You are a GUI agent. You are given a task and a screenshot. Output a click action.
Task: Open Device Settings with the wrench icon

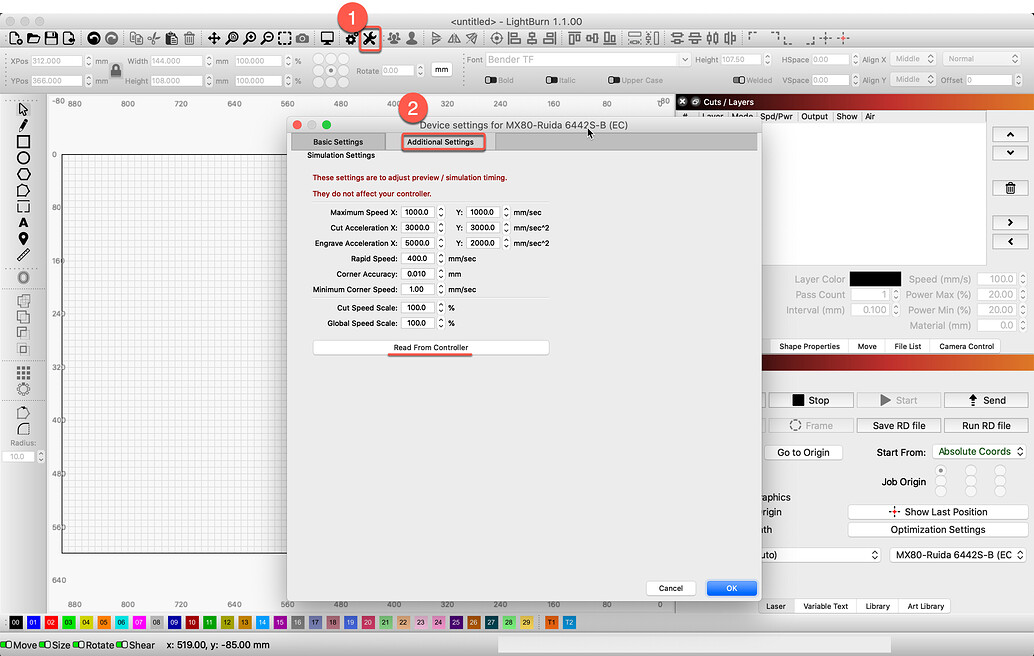(x=370, y=38)
